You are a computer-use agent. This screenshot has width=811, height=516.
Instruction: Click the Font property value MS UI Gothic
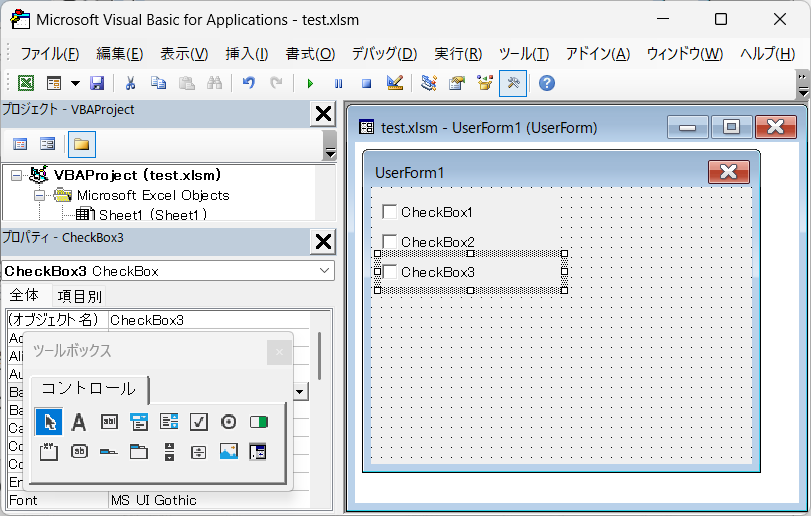(x=208, y=500)
